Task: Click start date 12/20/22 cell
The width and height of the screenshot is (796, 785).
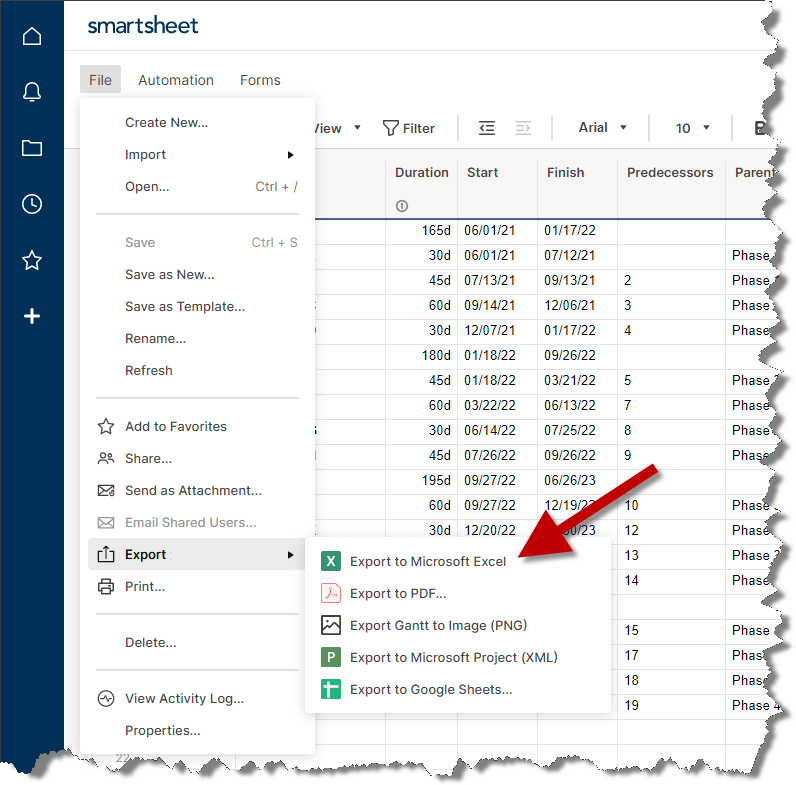Action: (x=497, y=530)
